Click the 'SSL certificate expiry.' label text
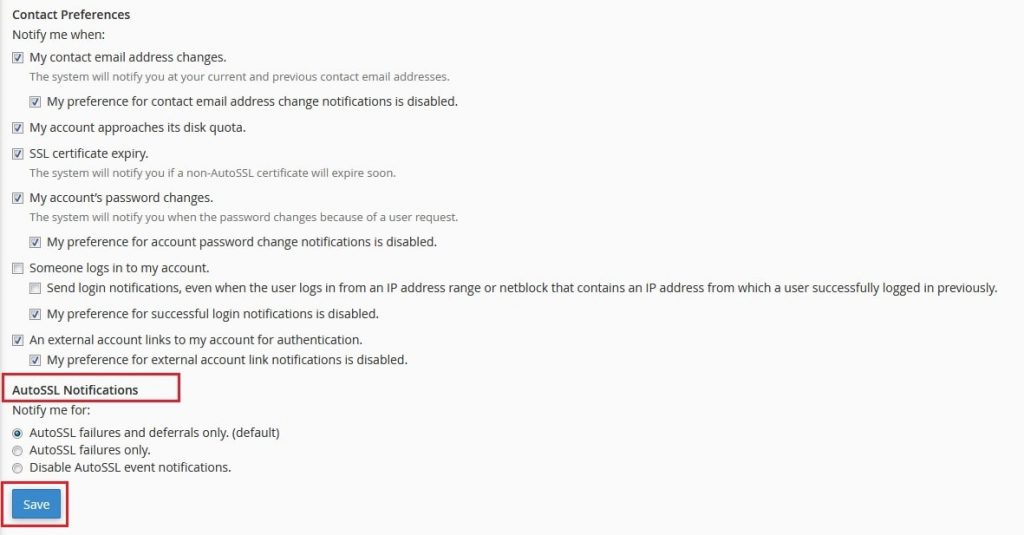 pyautogui.click(x=89, y=154)
